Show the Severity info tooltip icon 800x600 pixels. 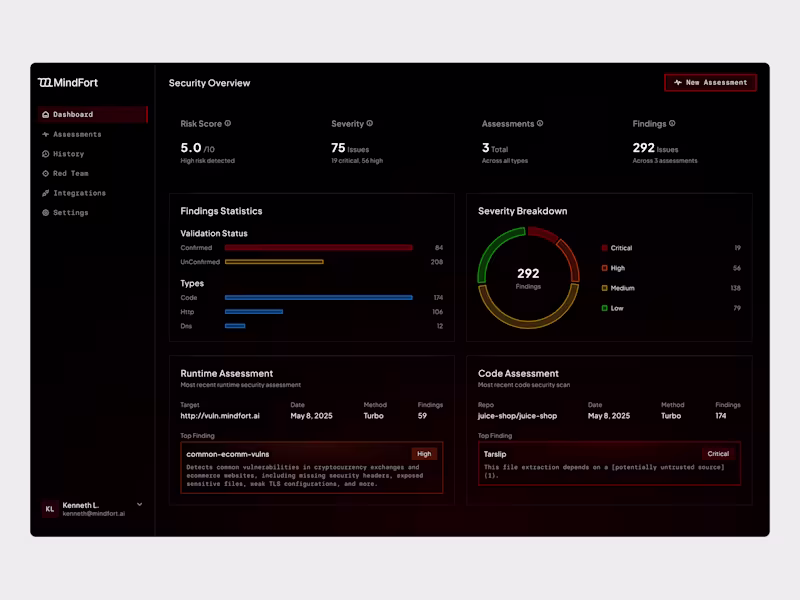coord(370,123)
